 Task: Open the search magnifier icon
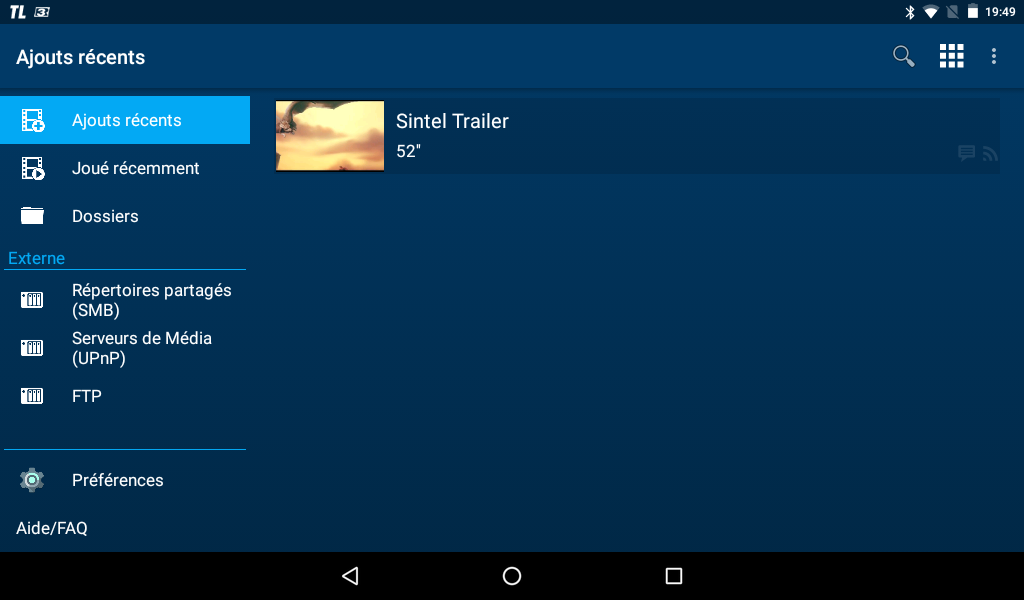click(x=903, y=57)
